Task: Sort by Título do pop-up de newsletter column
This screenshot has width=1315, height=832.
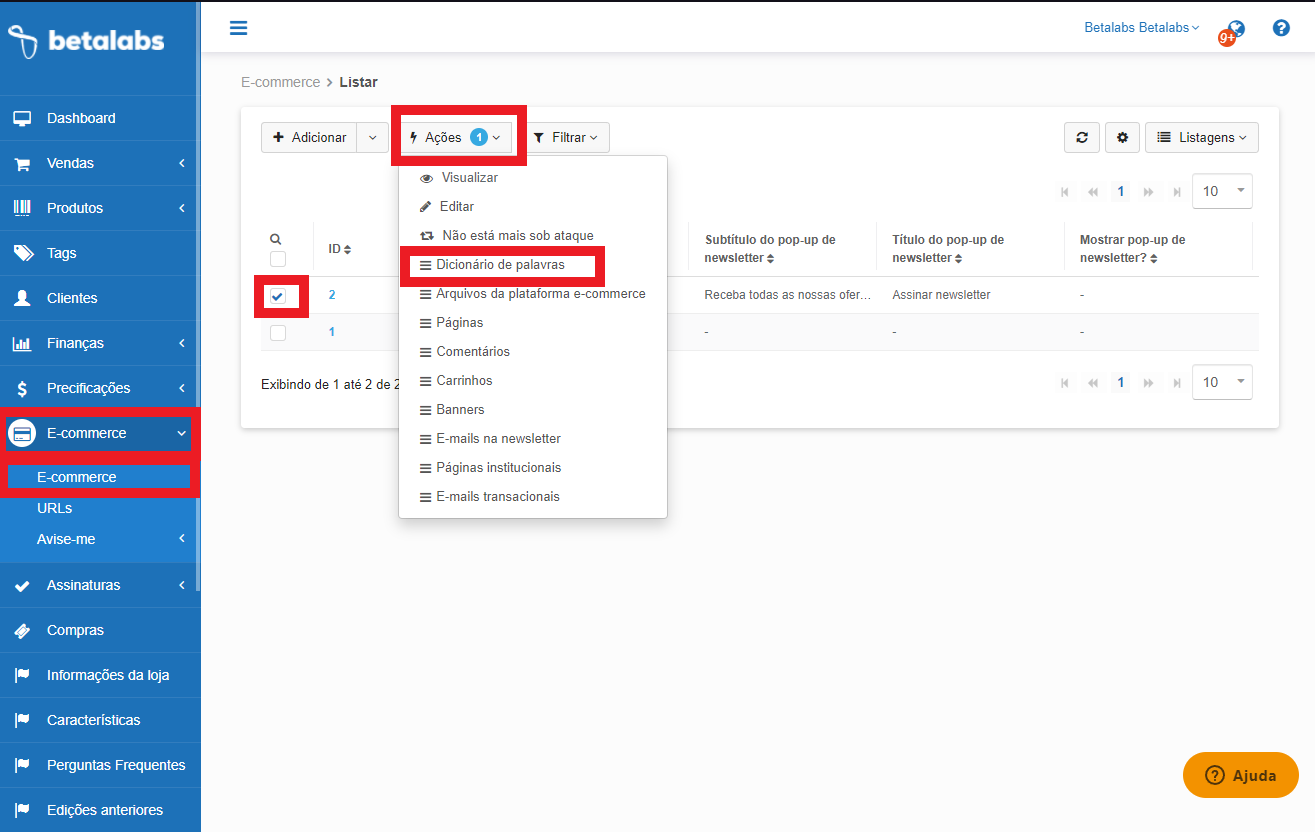Action: pyautogui.click(x=948, y=249)
